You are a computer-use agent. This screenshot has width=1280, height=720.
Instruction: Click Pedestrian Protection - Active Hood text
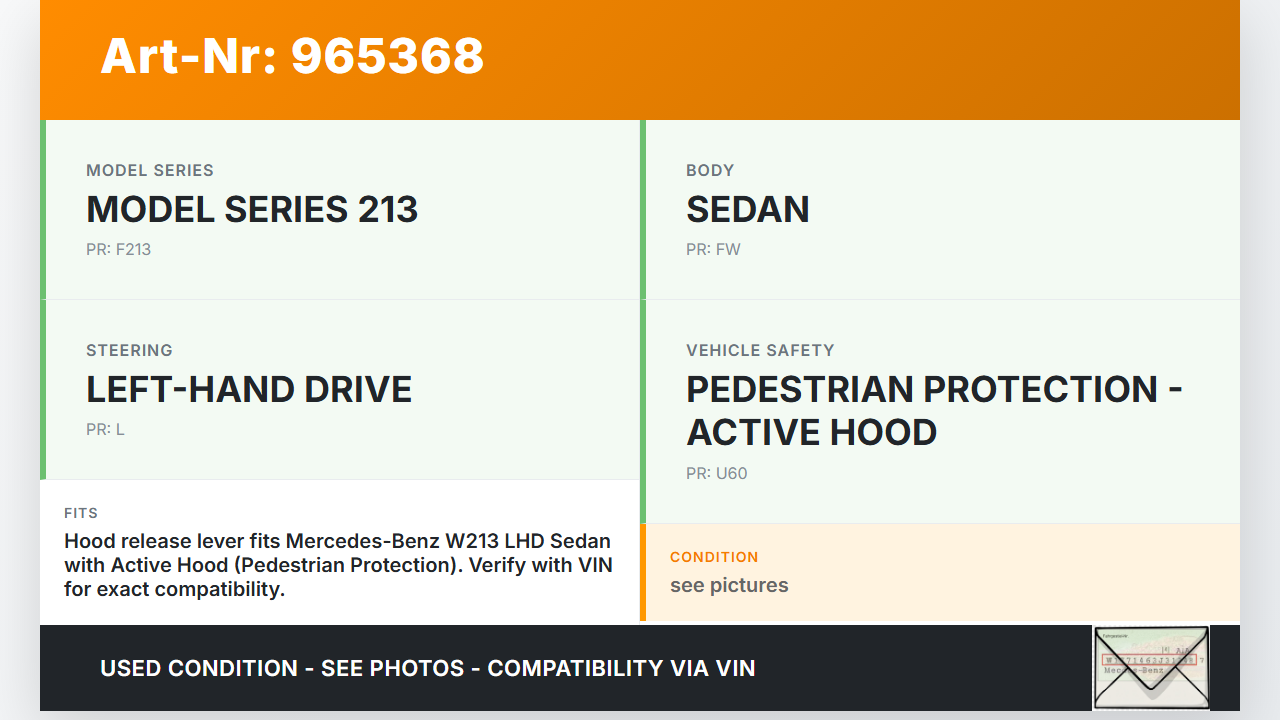coord(934,410)
